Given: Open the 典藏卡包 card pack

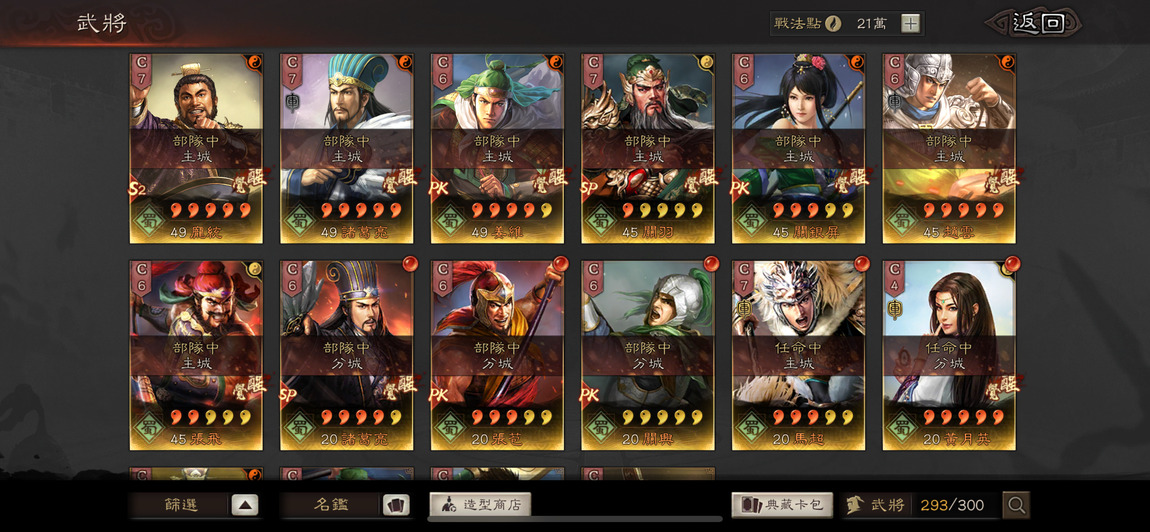Looking at the screenshot, I should click(782, 505).
